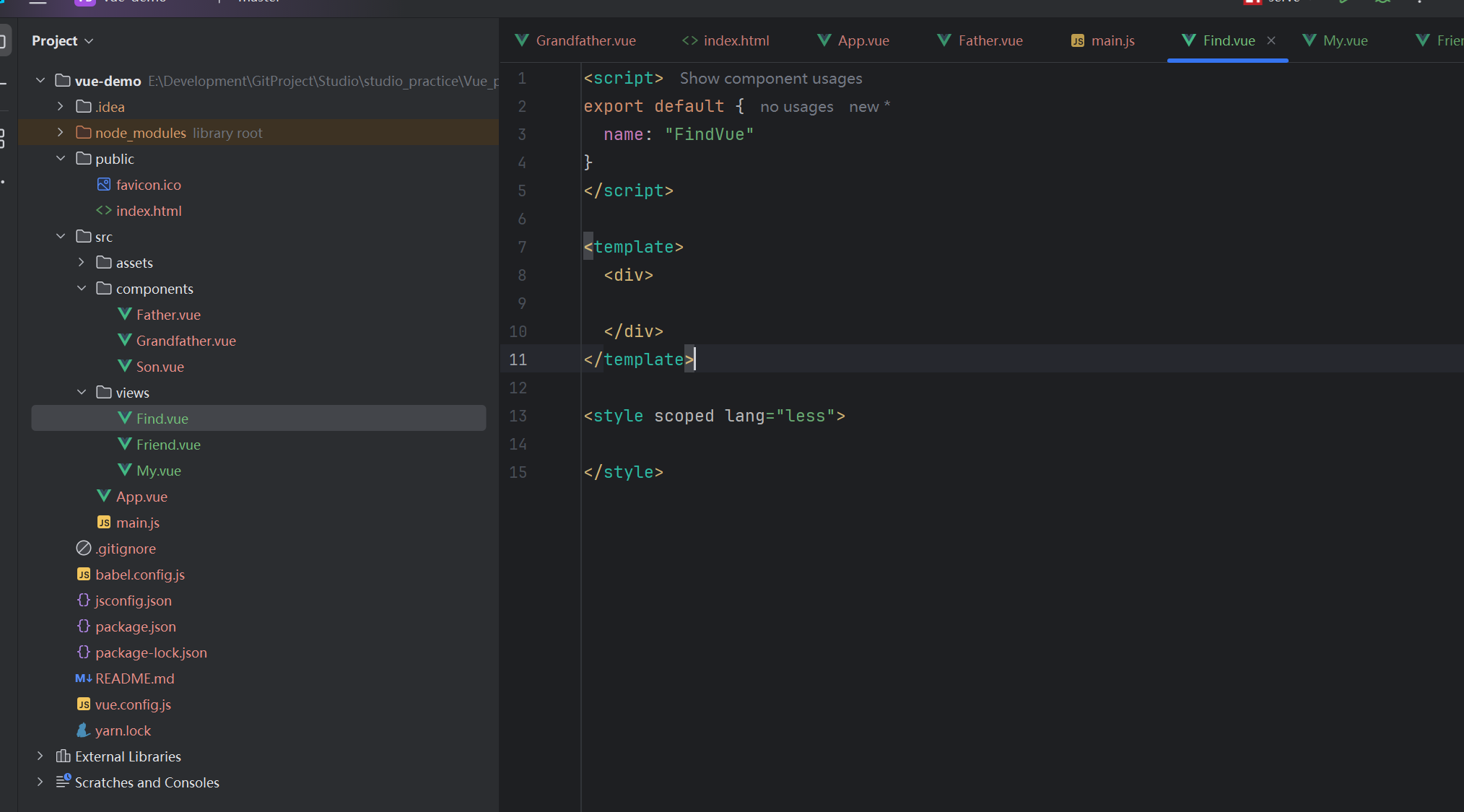Collapse the components folder
Viewport: 1464px width, 812px height.
(x=82, y=289)
